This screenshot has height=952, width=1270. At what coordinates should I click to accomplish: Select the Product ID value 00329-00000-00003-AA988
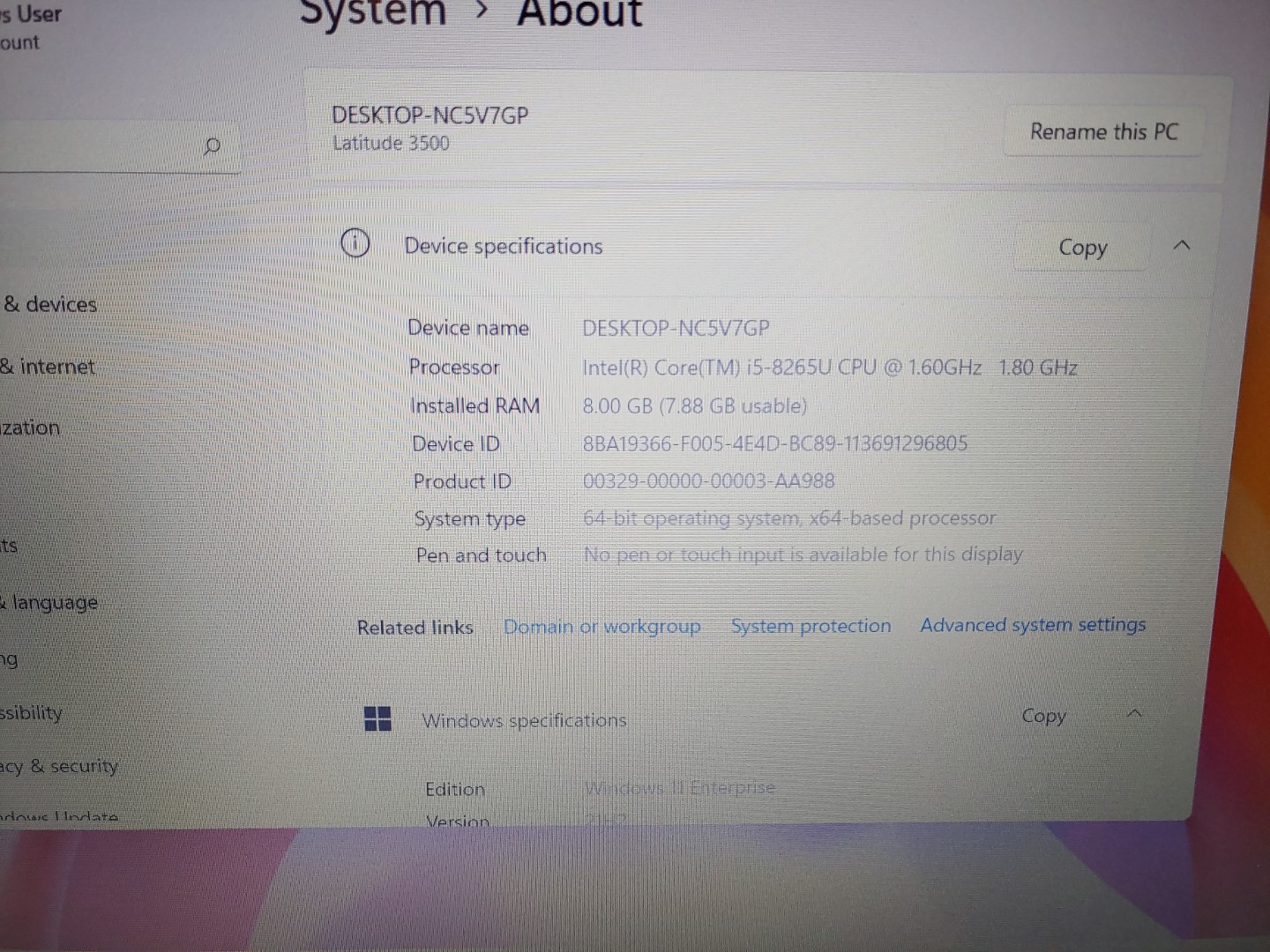(708, 481)
